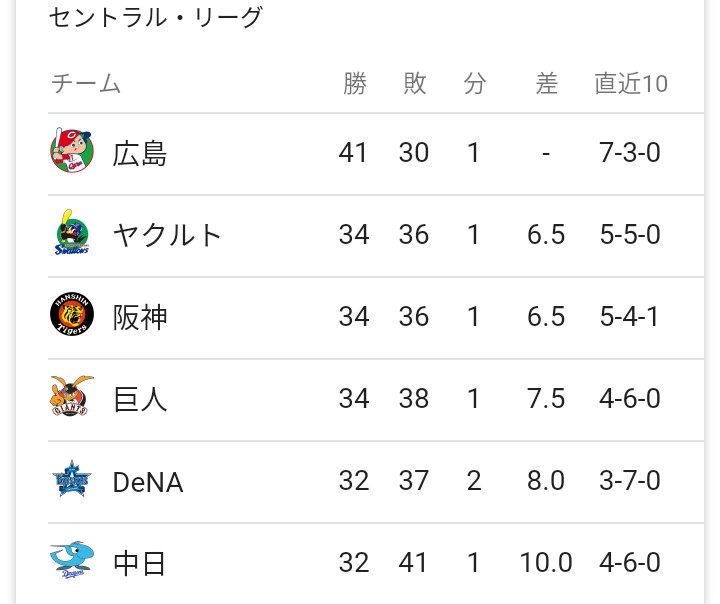The width and height of the screenshot is (720, 604).
Task: Open the 広島 team name link
Action: 140,153
